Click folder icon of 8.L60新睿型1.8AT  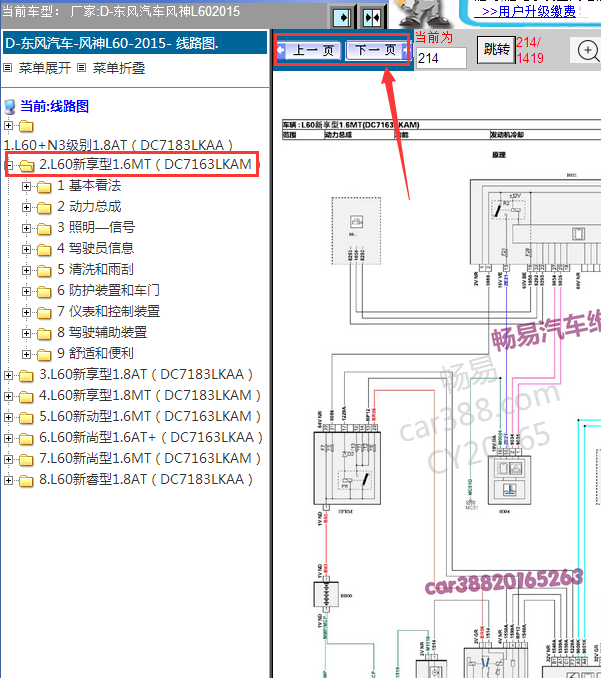26,481
